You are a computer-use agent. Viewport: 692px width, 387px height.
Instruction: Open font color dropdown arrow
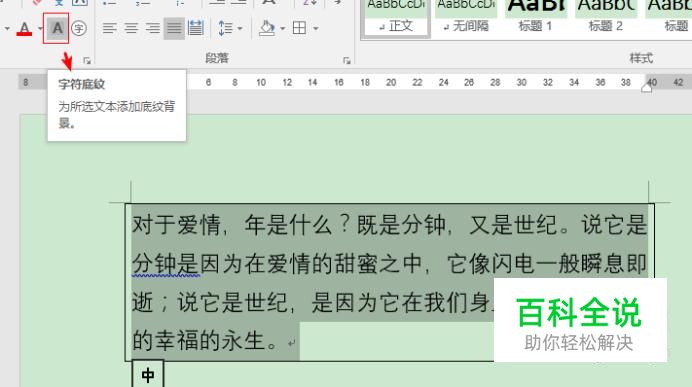click(x=40, y=29)
